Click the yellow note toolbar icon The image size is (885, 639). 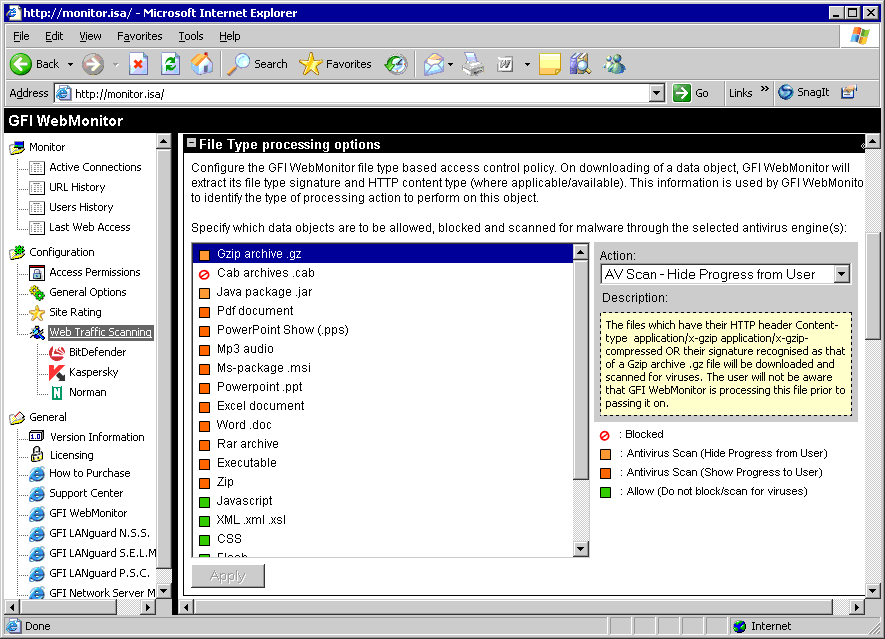[549, 64]
